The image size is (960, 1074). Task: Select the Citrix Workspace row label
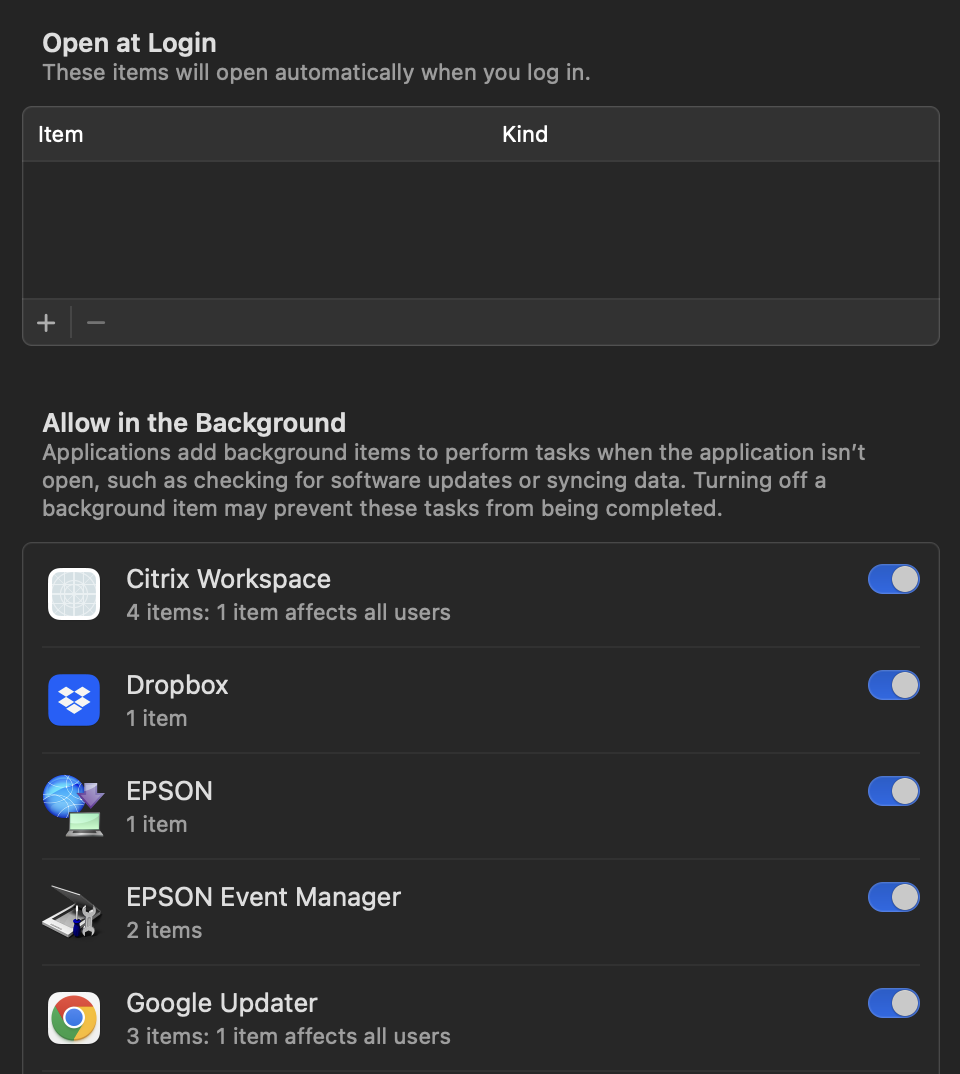tap(228, 579)
